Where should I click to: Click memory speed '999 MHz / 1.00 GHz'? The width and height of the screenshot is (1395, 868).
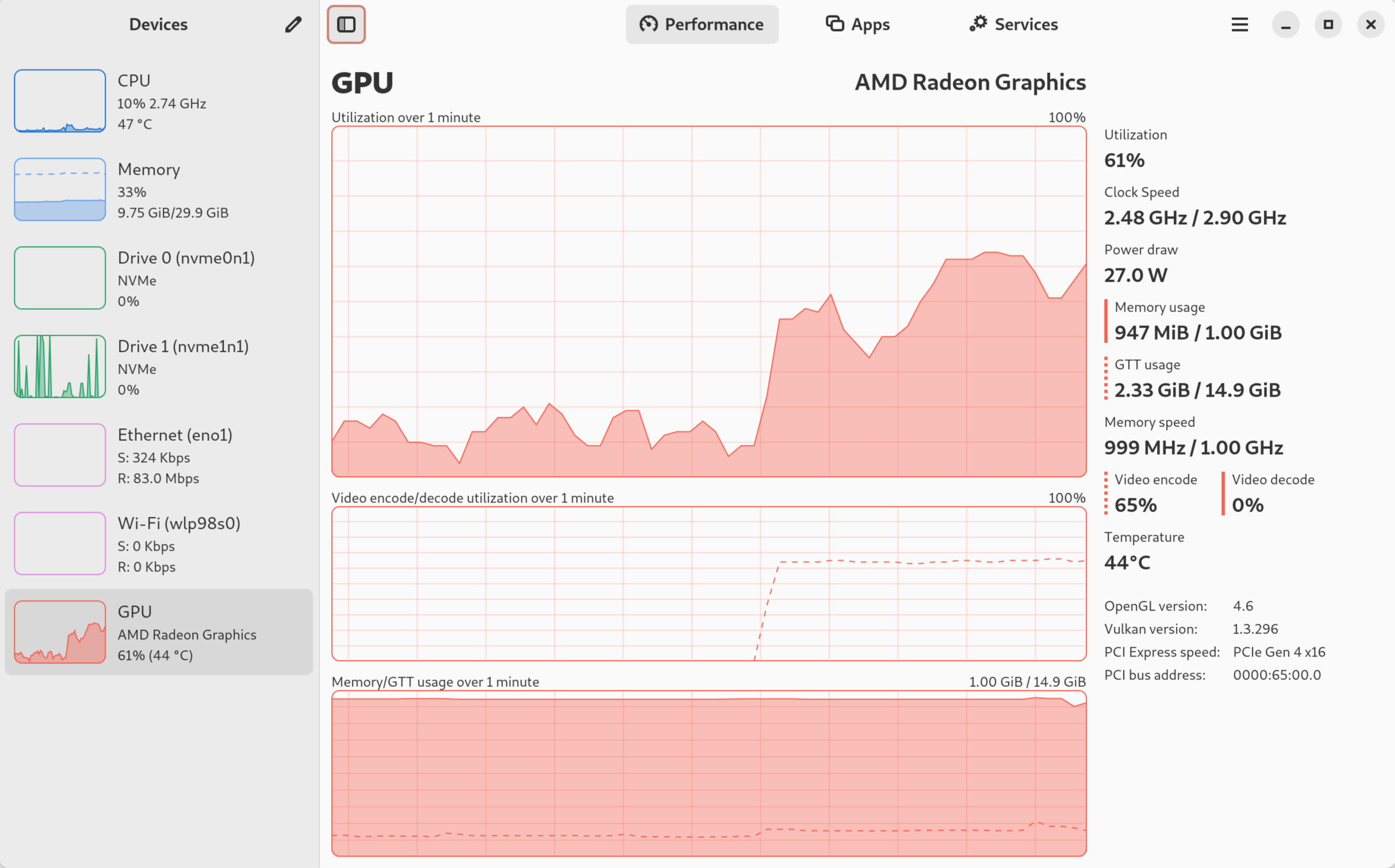point(1194,448)
